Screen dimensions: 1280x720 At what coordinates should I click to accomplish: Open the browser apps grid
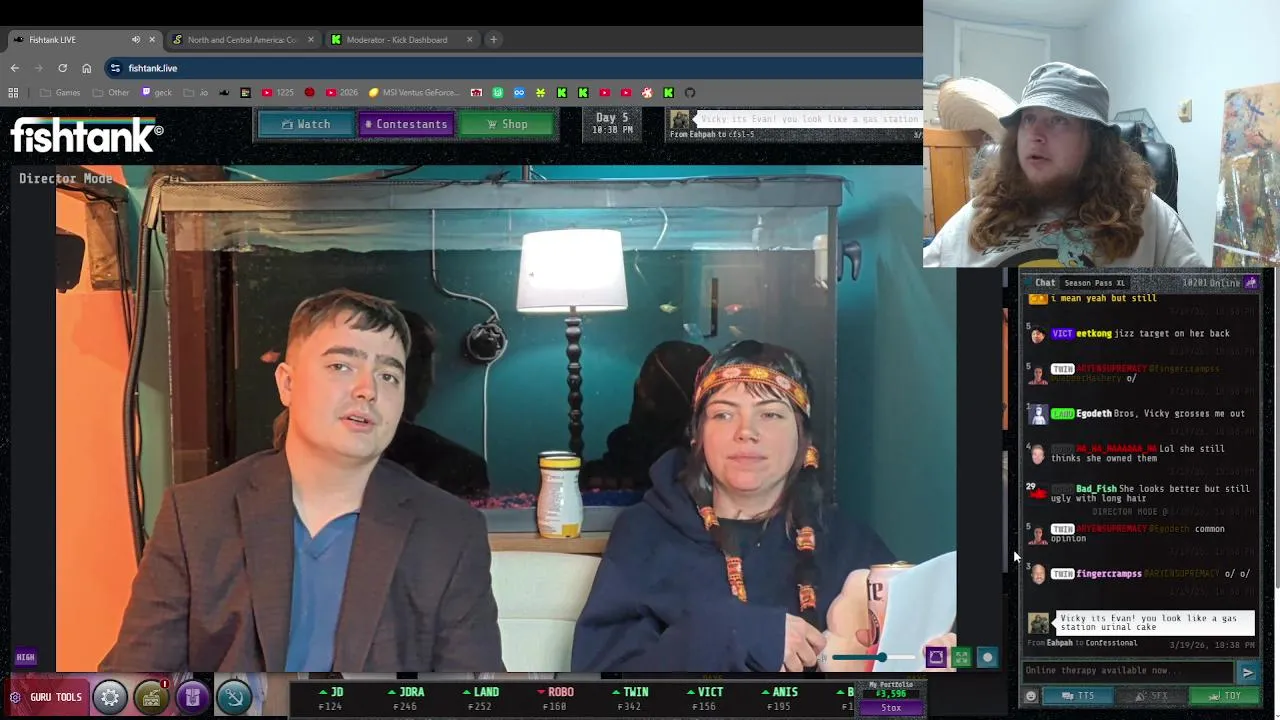[13, 93]
